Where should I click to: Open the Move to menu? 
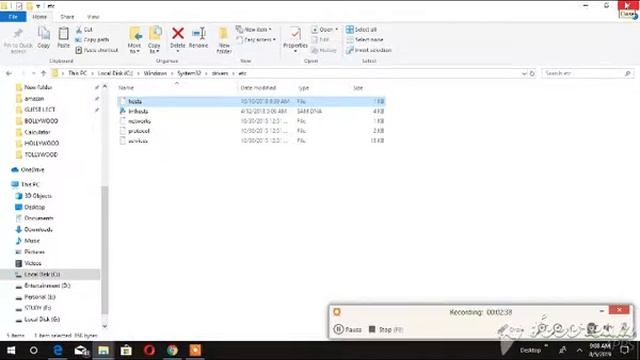[134, 40]
